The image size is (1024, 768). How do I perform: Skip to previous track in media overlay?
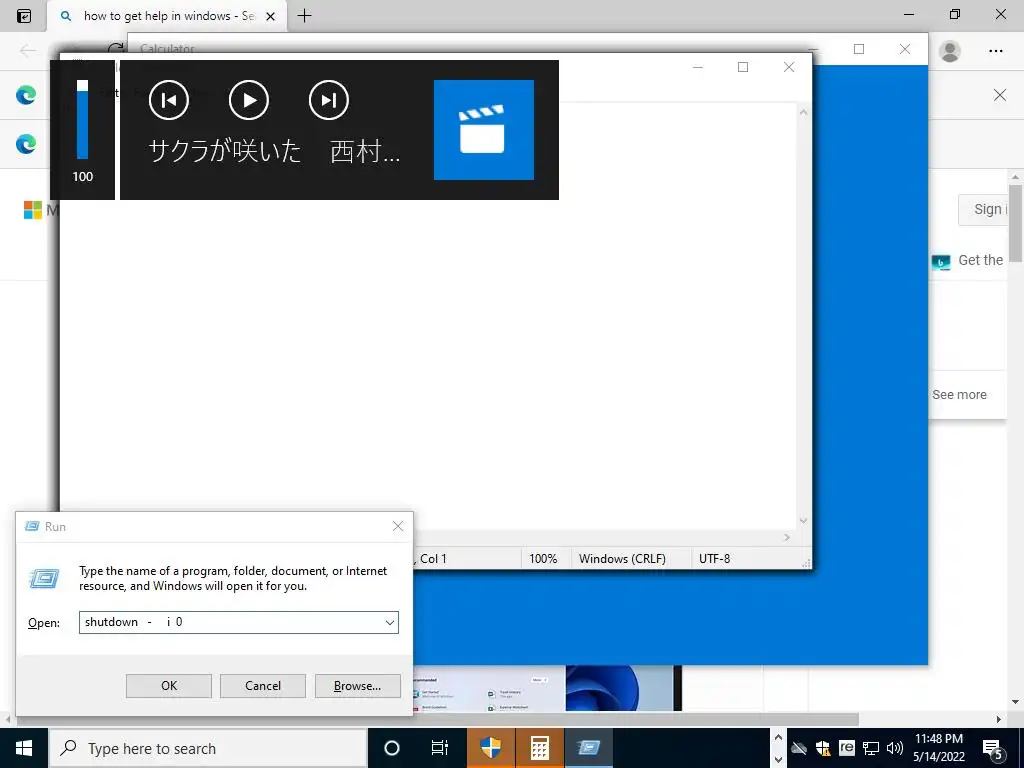168,101
